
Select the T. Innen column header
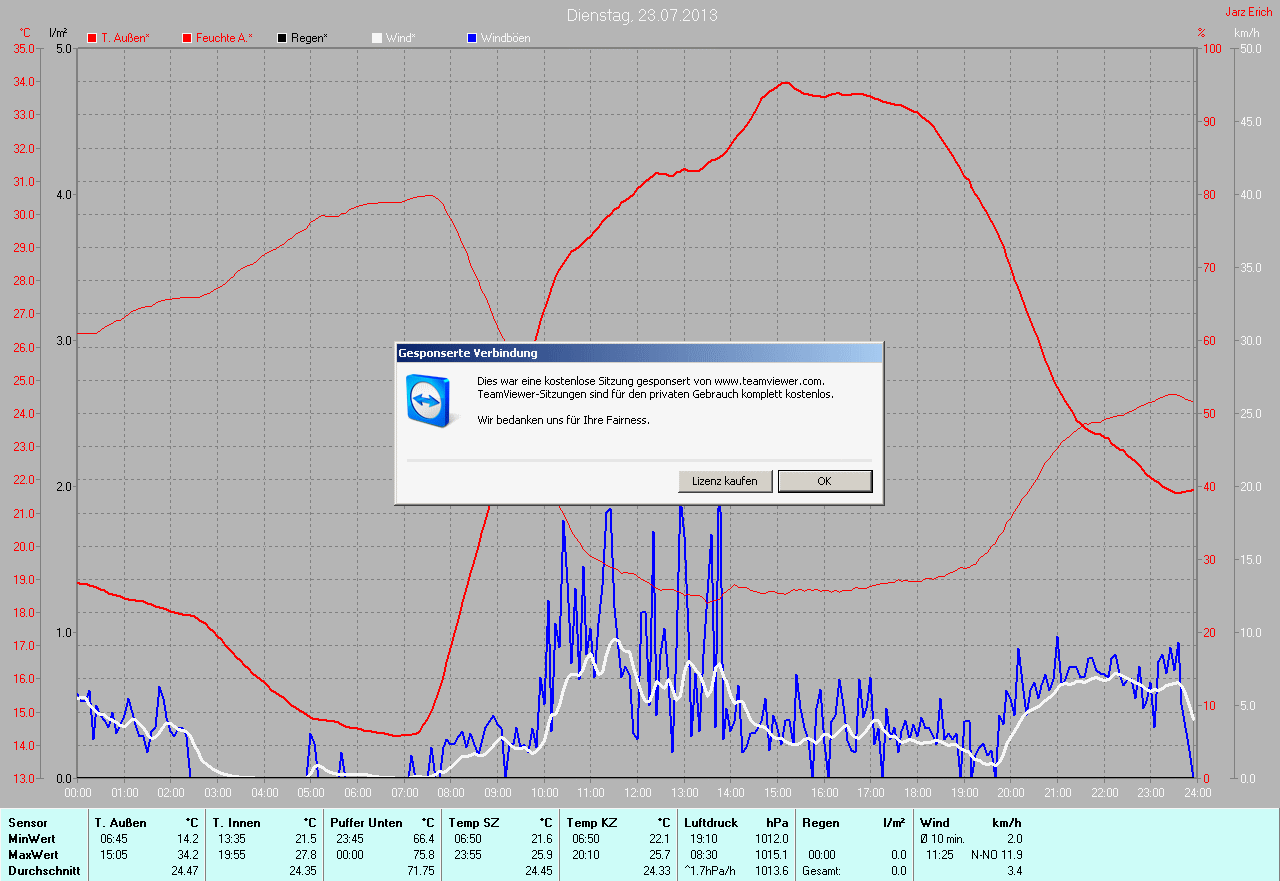point(236,823)
